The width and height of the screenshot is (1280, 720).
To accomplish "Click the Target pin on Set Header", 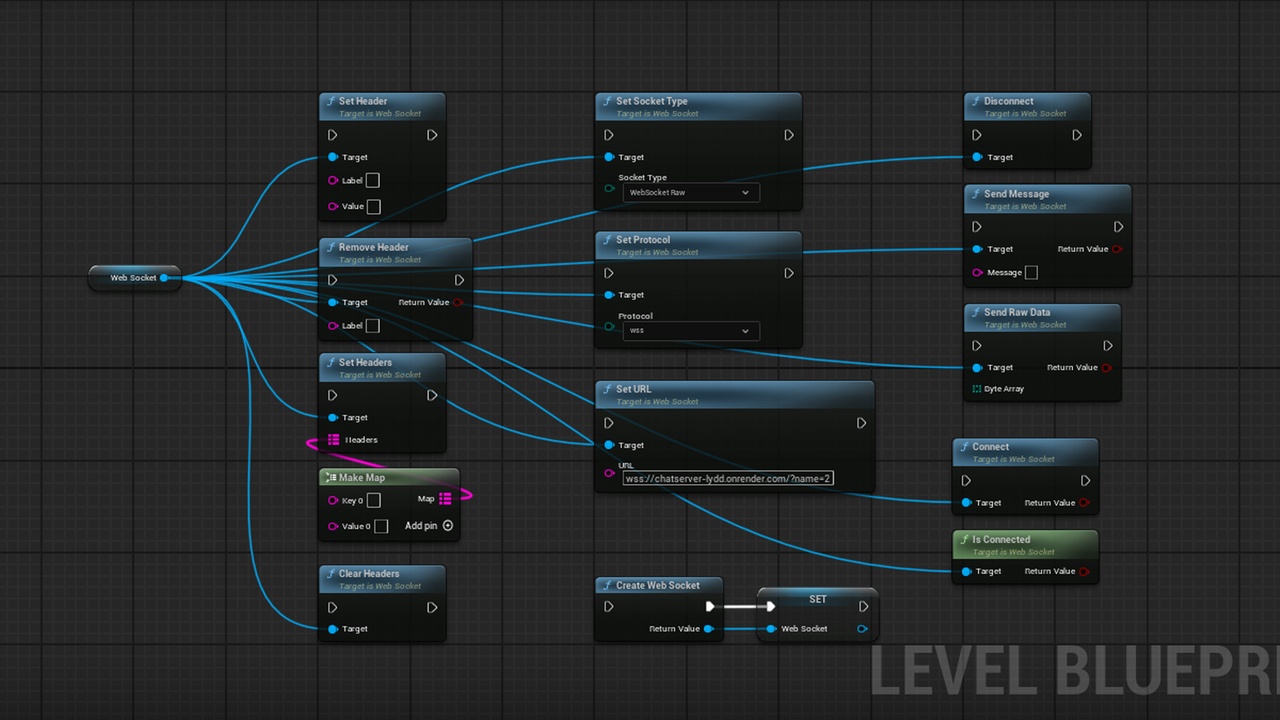I will [333, 157].
